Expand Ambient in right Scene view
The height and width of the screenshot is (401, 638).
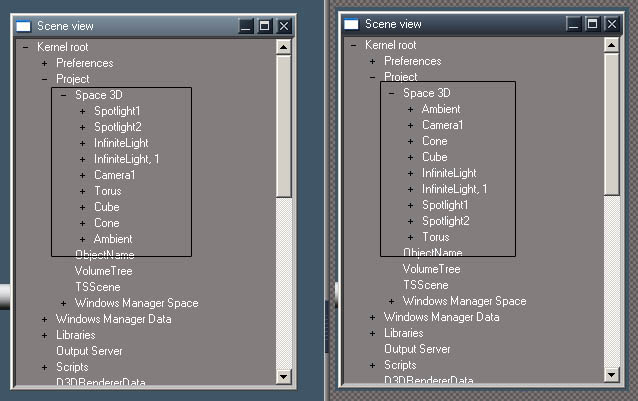(411, 109)
